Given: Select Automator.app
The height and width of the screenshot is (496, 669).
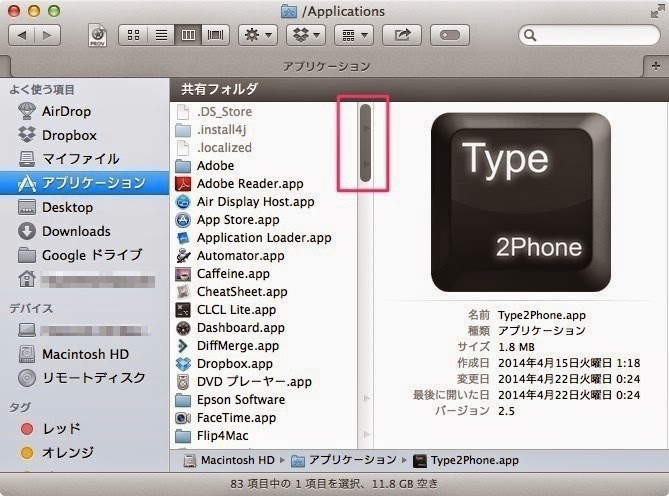Looking at the screenshot, I should click(x=263, y=256).
